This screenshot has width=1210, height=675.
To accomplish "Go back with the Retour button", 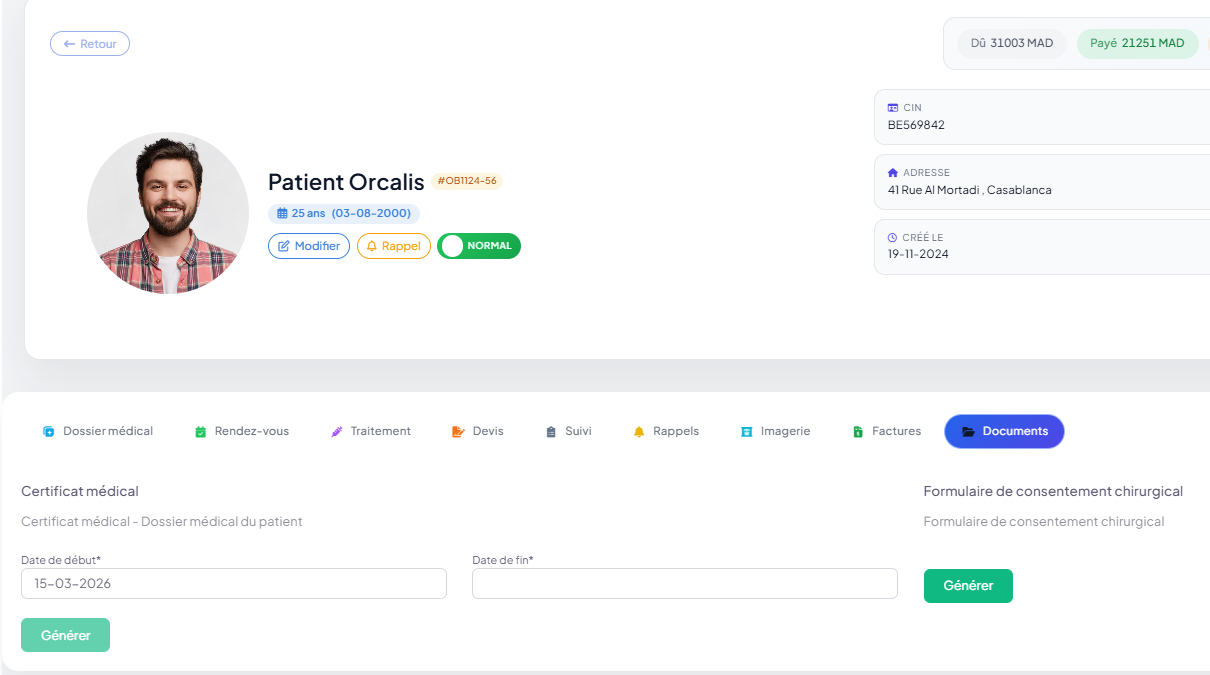I will click(90, 44).
